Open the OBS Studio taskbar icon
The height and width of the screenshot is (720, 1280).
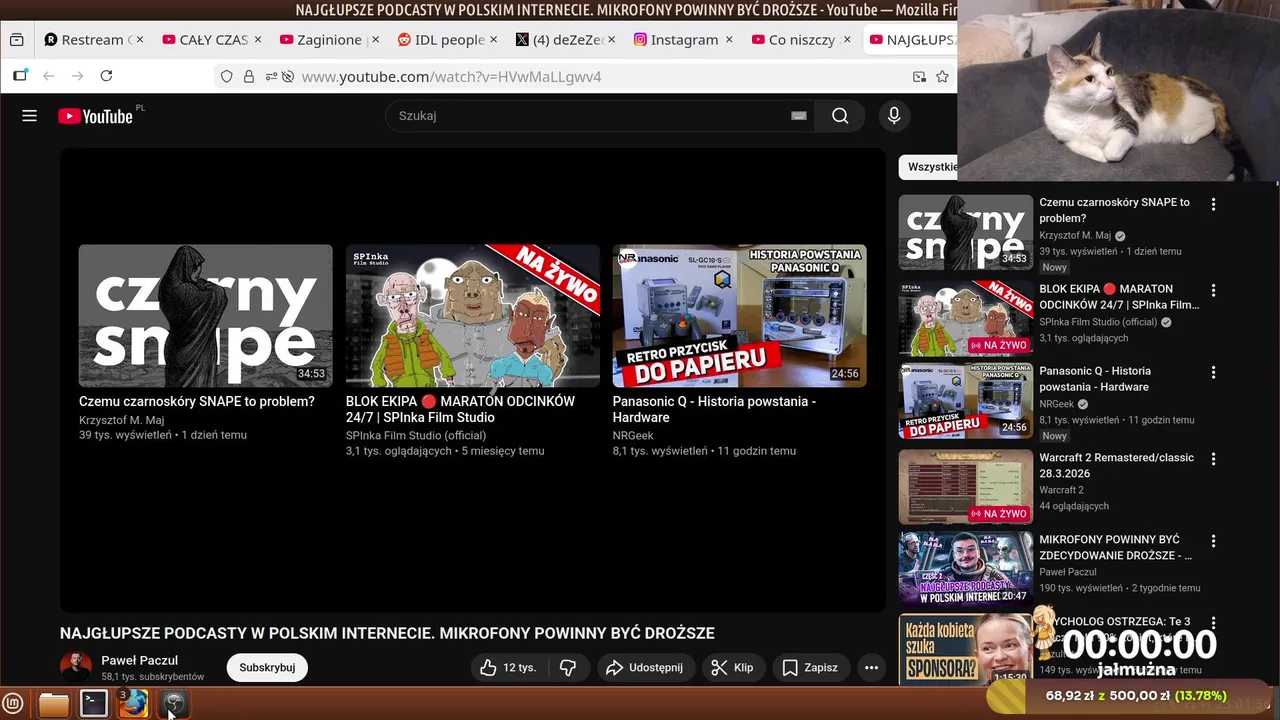(174, 704)
